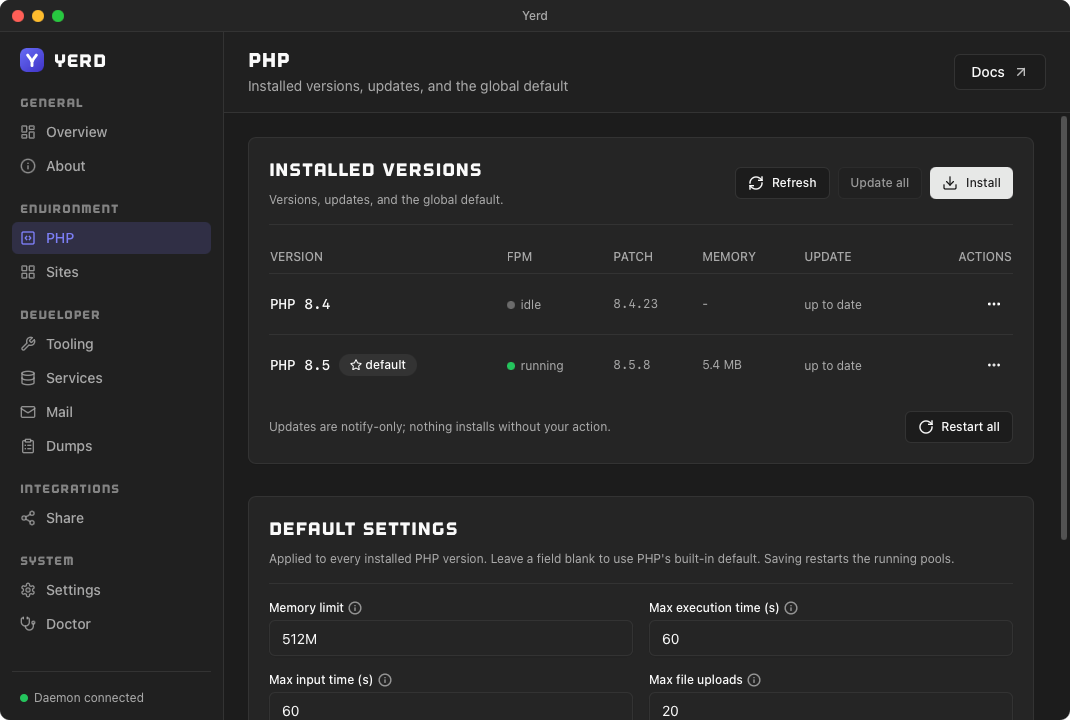Click the Mail envelope icon
This screenshot has width=1070, height=720.
pos(28,412)
